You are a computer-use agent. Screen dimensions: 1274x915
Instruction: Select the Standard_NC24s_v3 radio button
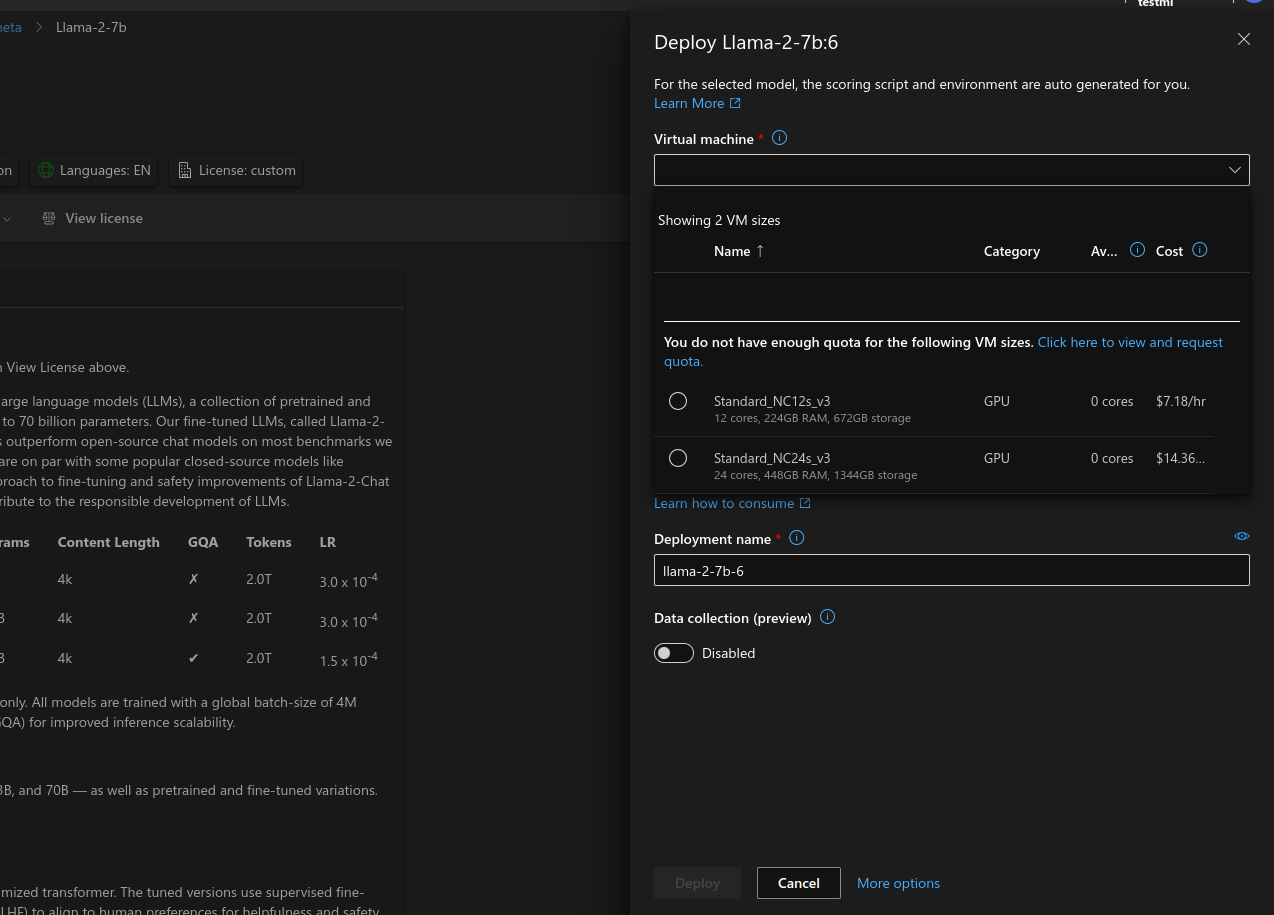click(x=678, y=458)
